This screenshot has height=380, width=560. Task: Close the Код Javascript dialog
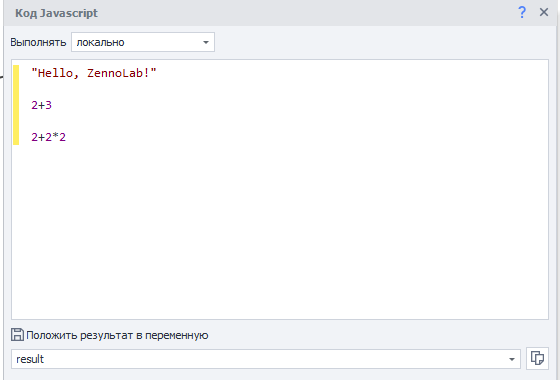click(x=544, y=12)
